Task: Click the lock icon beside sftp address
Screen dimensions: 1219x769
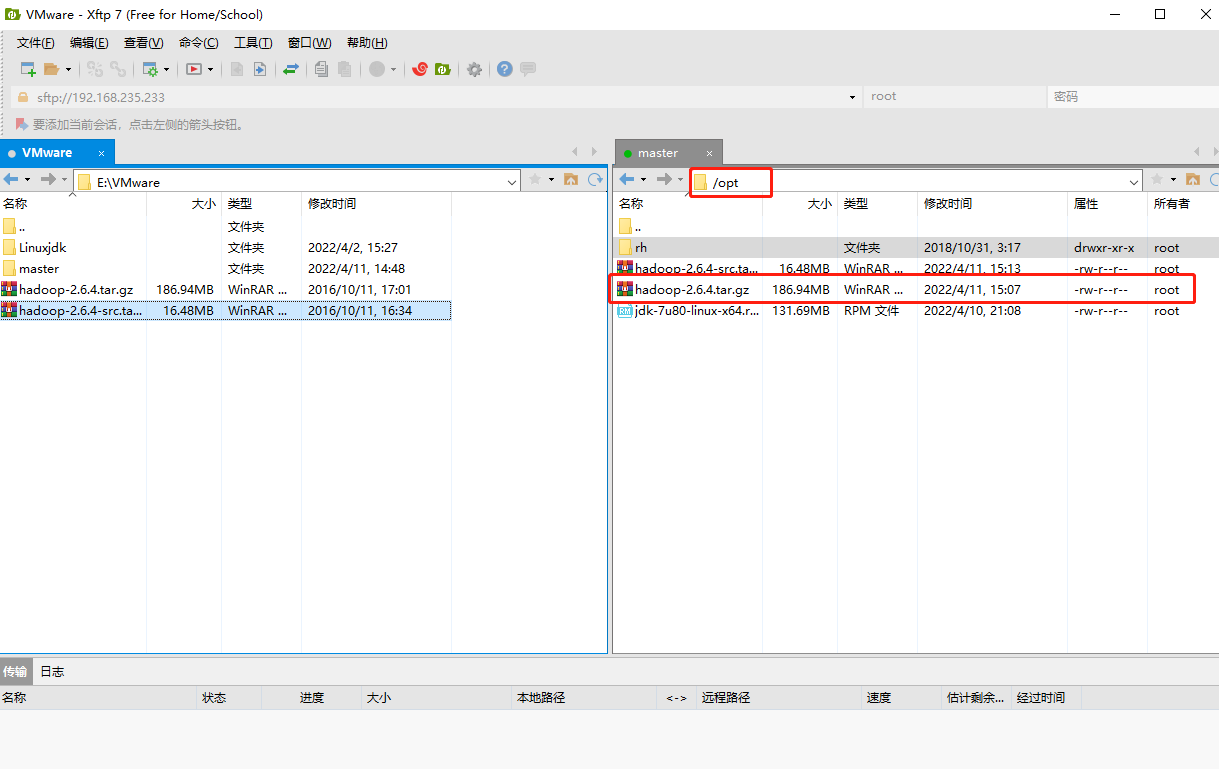Action: click(x=23, y=97)
